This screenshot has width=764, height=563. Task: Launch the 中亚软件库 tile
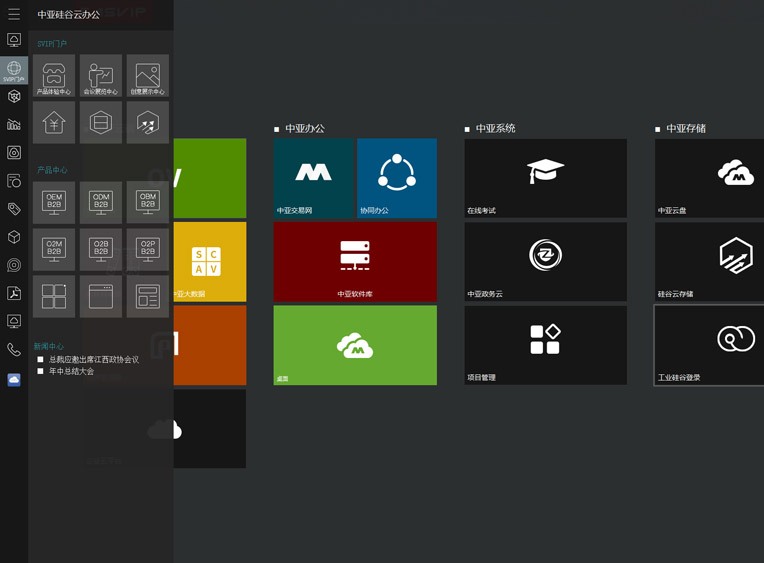(355, 261)
